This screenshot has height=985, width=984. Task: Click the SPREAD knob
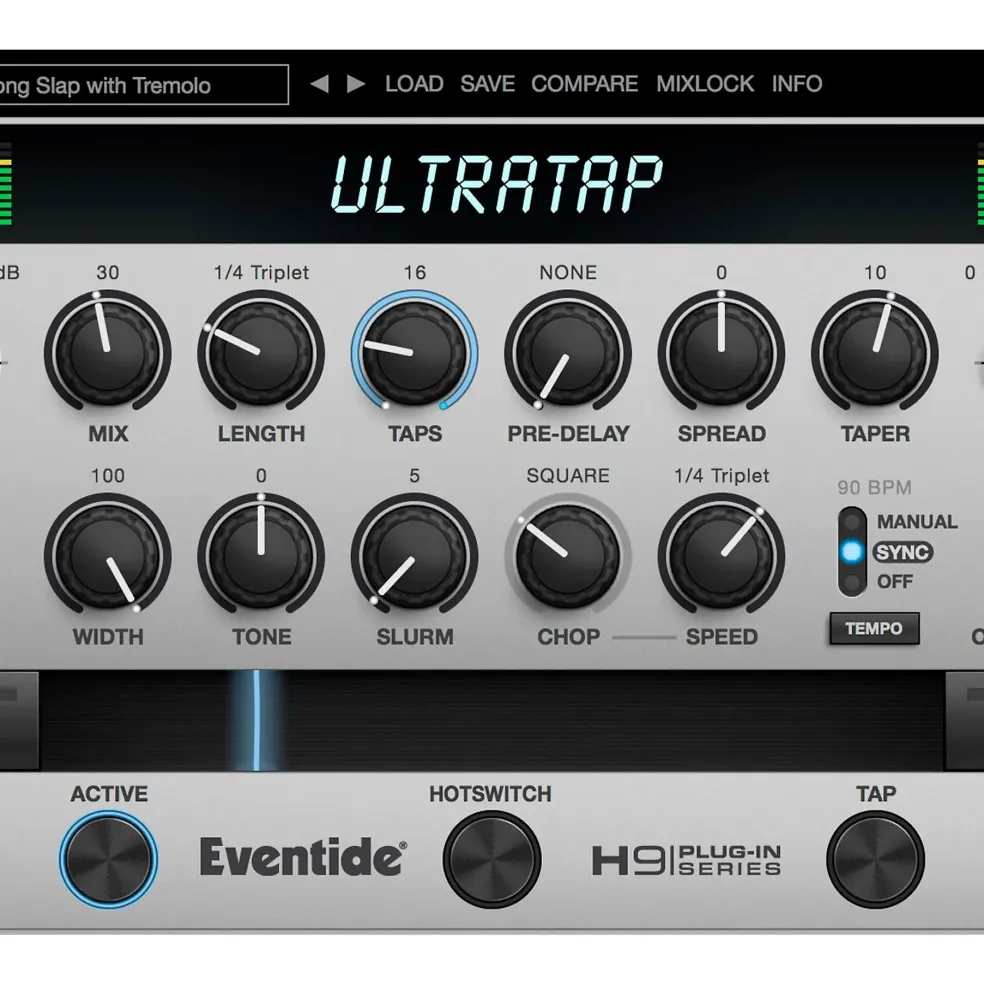tap(721, 352)
